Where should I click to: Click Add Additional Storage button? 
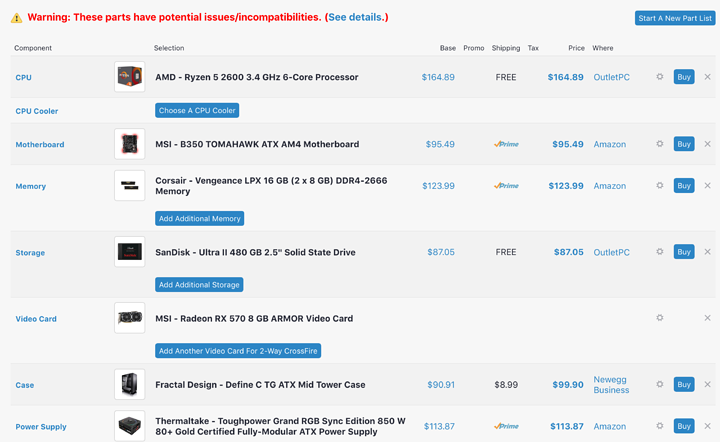pos(199,284)
